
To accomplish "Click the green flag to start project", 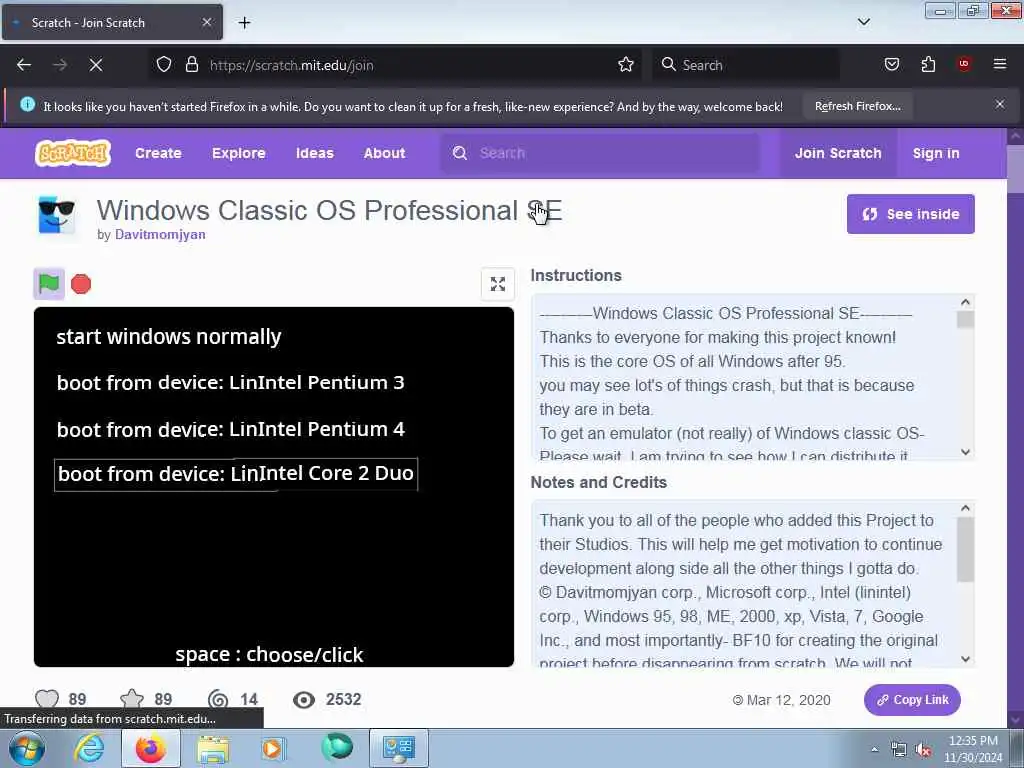I will (49, 284).
